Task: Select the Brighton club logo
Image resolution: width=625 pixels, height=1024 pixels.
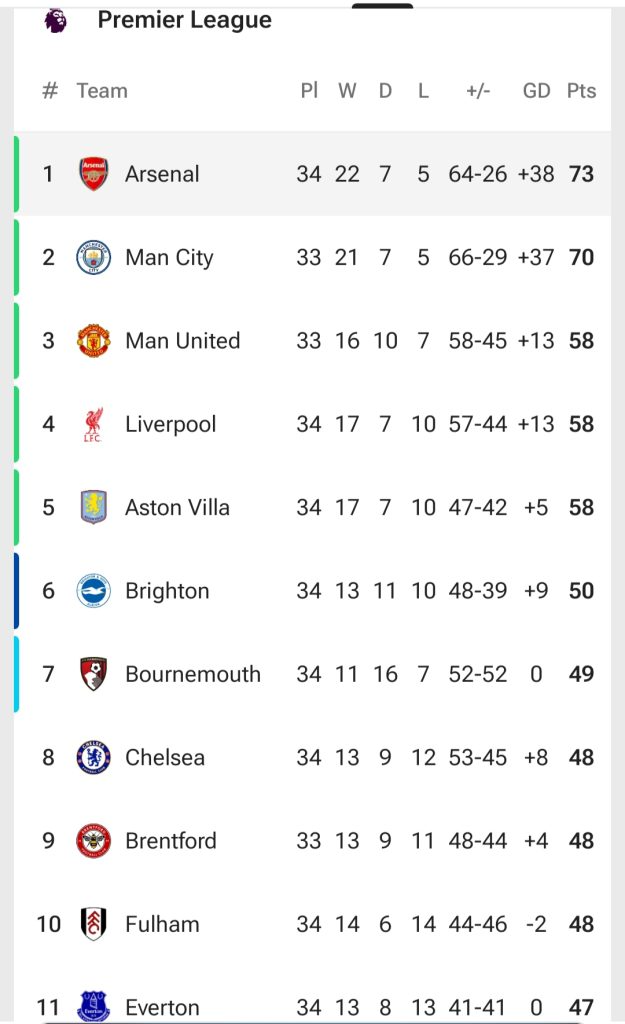Action: [x=94, y=591]
